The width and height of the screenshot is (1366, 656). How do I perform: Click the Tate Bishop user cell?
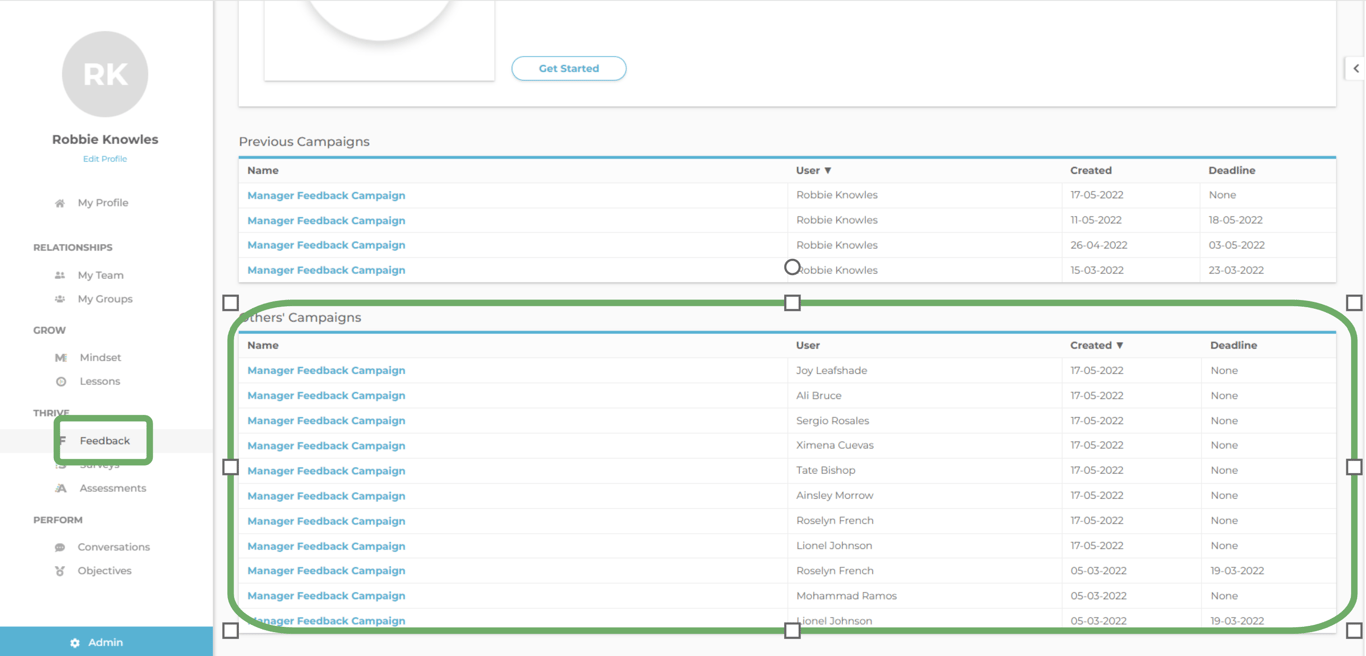pos(825,470)
